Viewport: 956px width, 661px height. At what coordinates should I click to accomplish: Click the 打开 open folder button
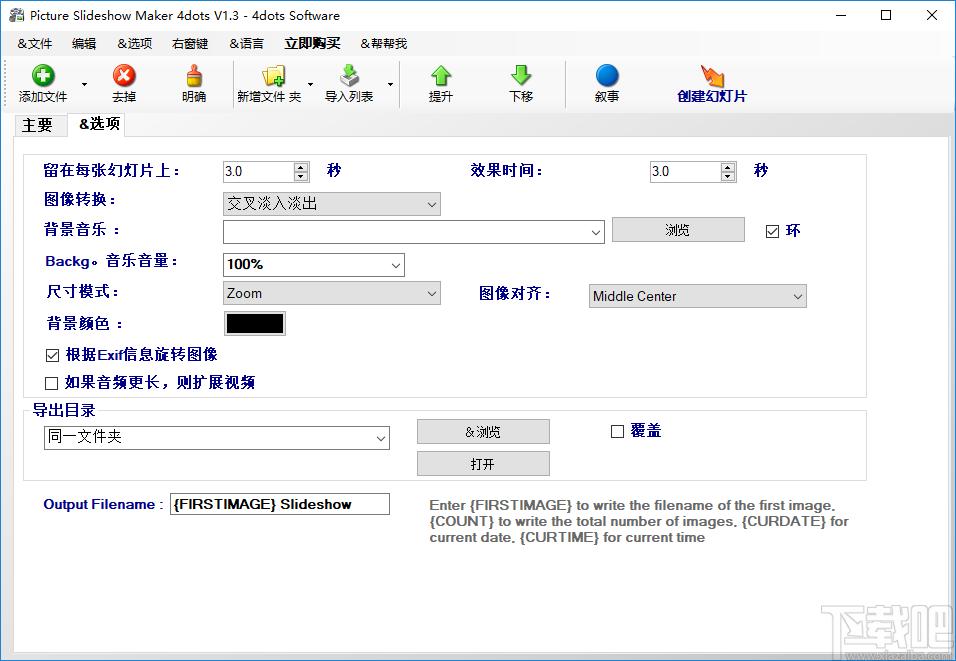[x=483, y=463]
